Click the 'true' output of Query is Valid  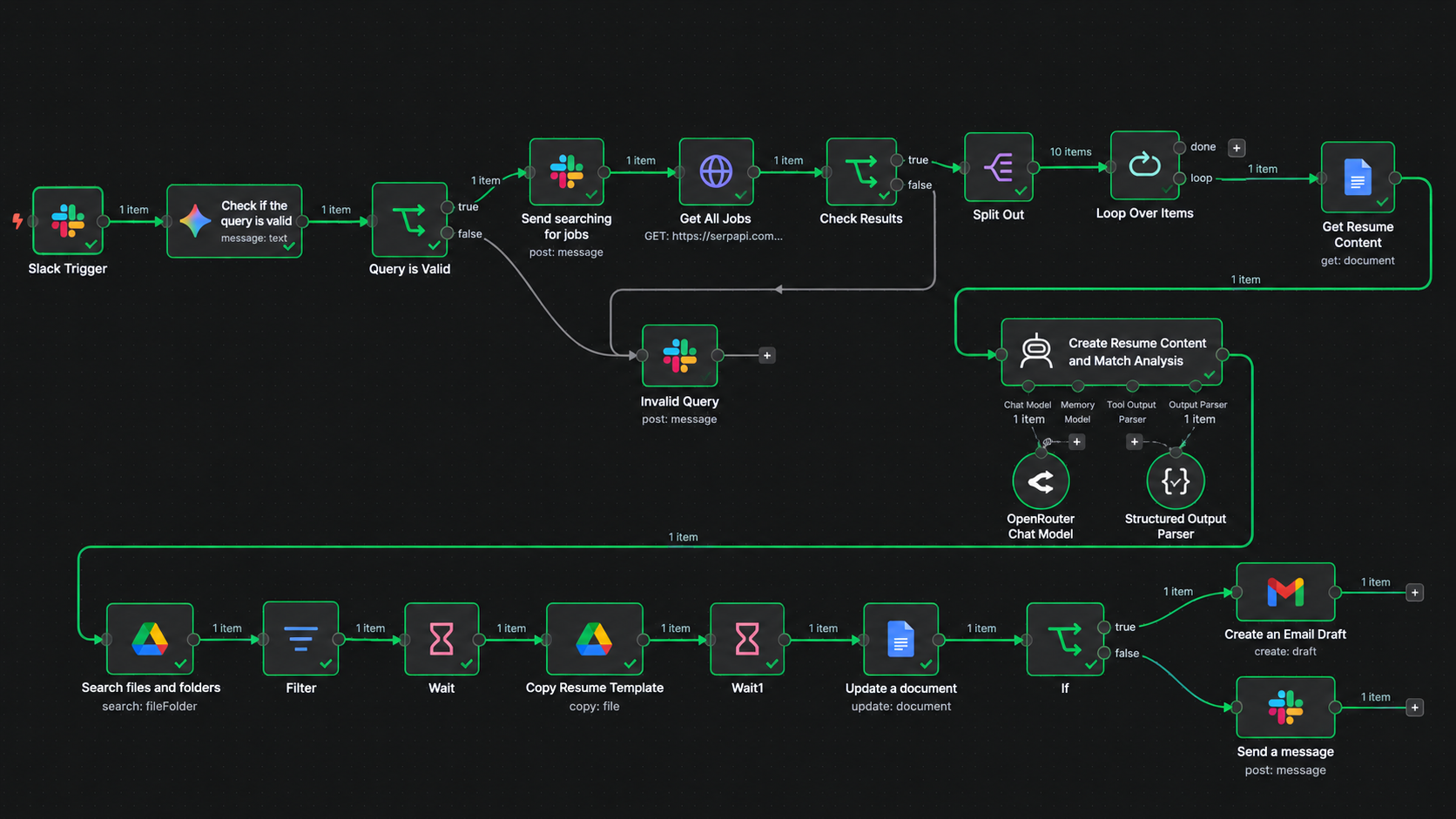tap(448, 207)
